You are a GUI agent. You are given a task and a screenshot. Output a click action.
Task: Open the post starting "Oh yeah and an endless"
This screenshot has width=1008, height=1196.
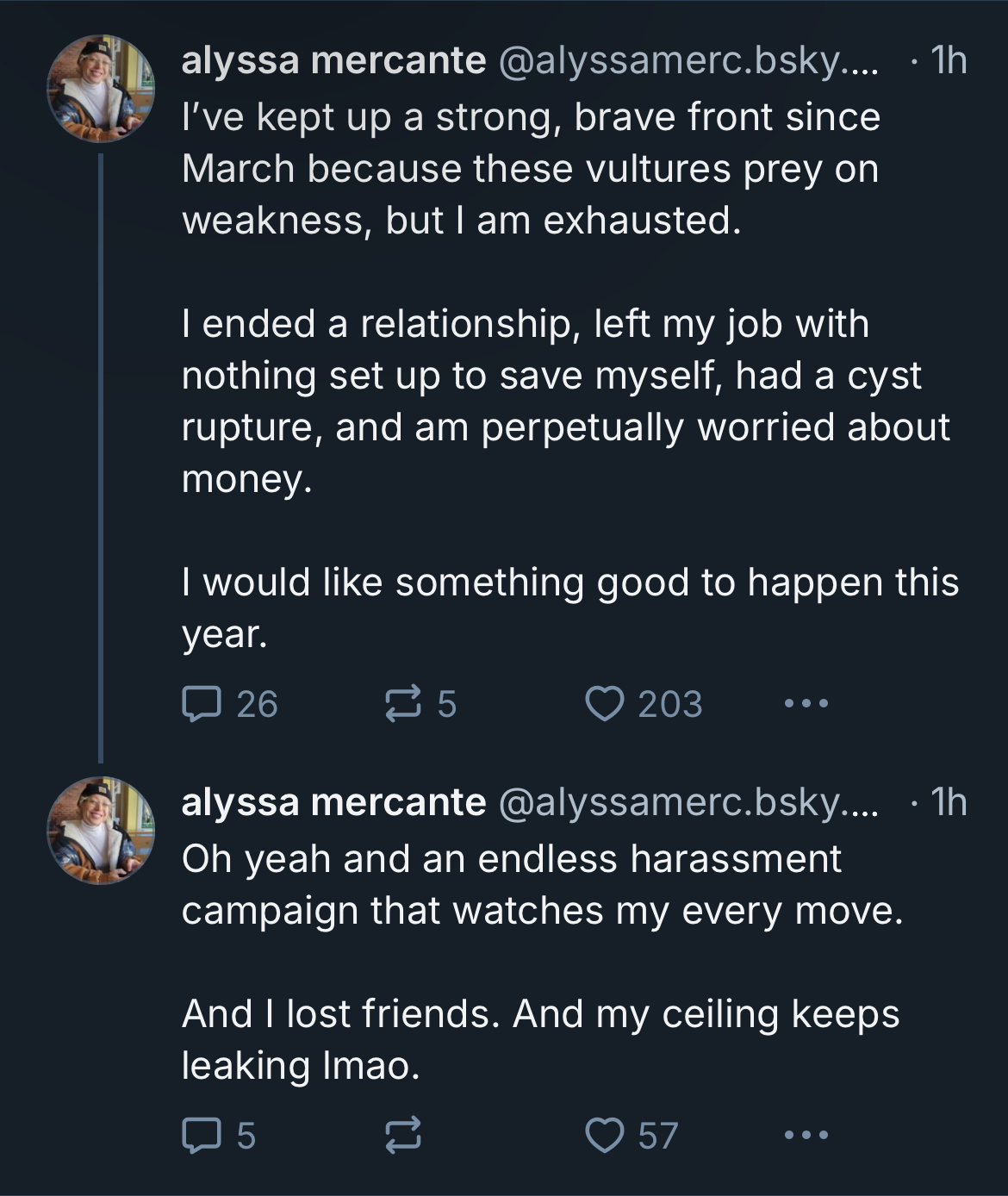tap(542, 962)
